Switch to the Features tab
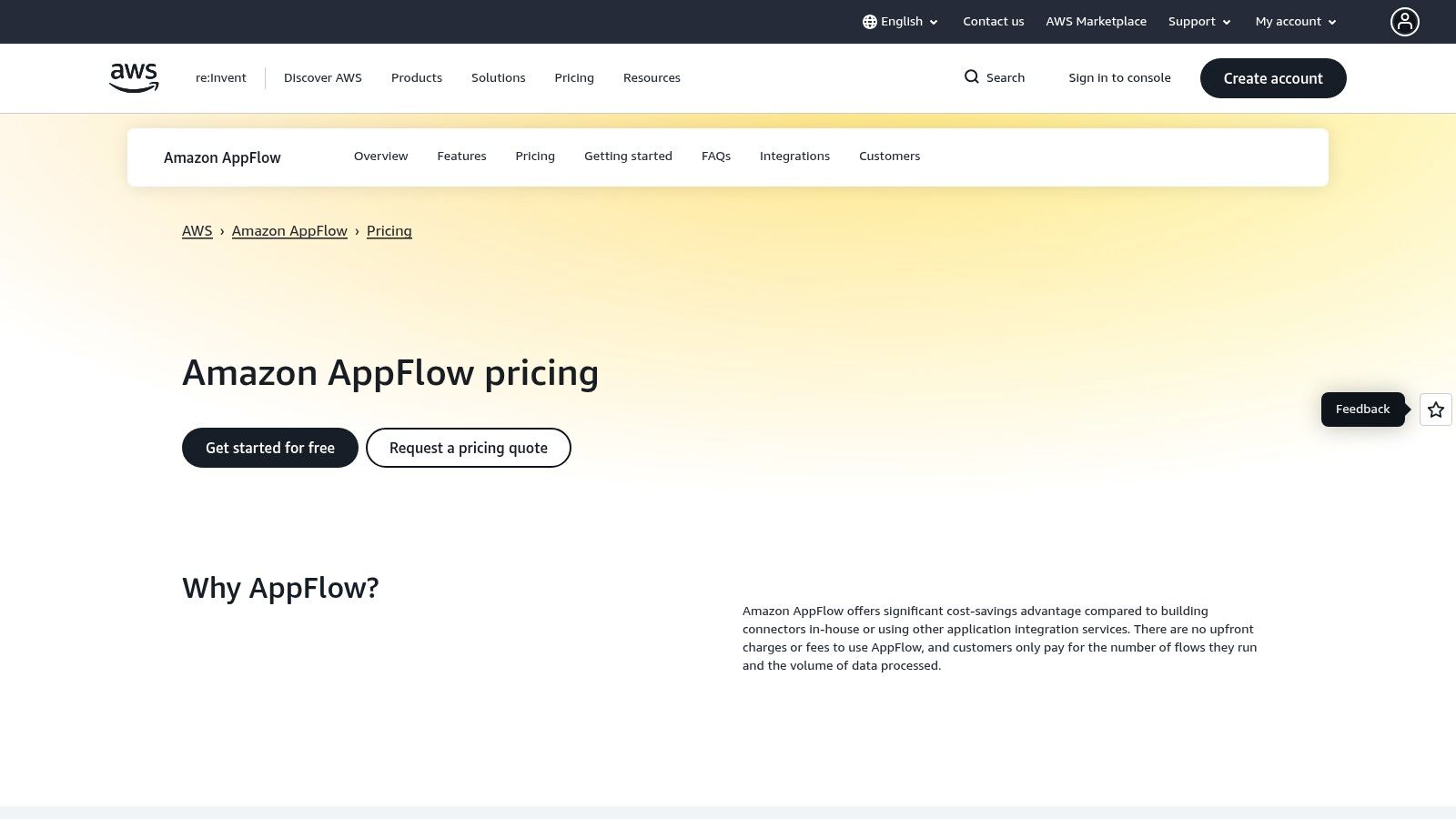 (x=461, y=156)
